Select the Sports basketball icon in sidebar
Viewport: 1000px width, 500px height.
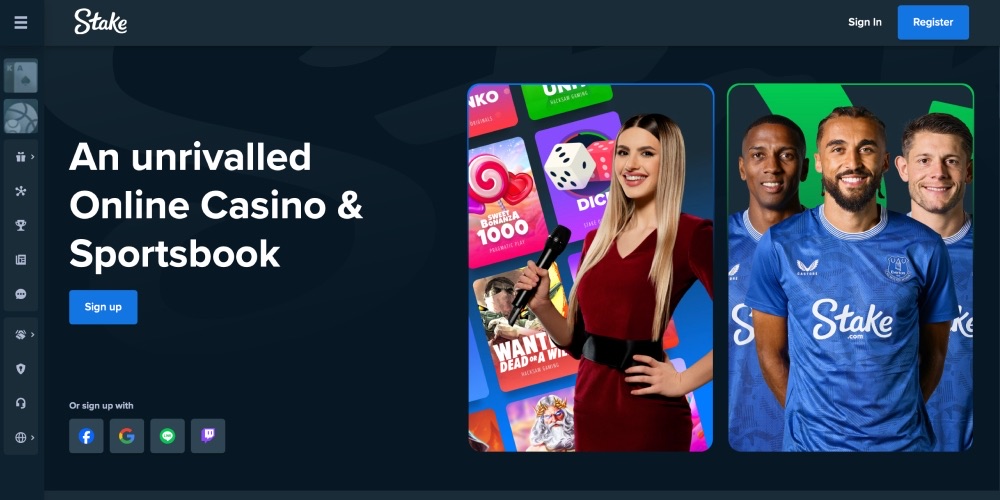coord(21,116)
